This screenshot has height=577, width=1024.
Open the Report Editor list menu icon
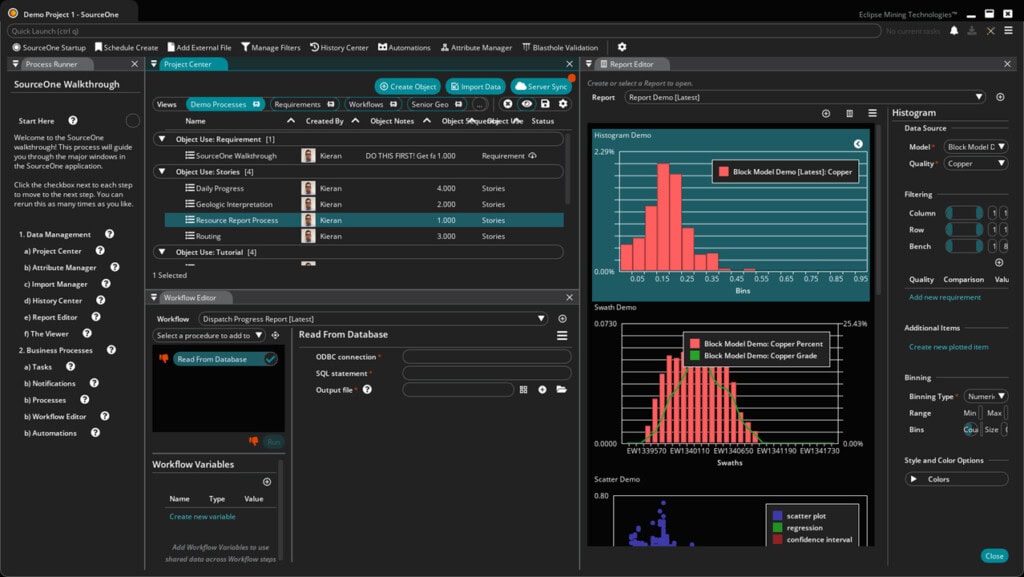click(x=872, y=114)
